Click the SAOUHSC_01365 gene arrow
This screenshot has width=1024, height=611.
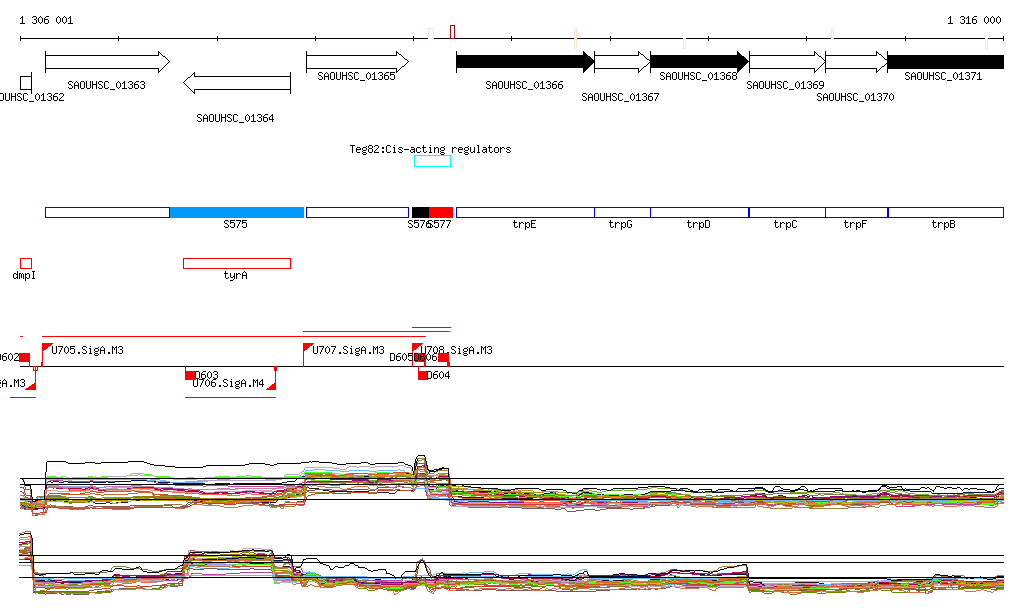(357, 61)
